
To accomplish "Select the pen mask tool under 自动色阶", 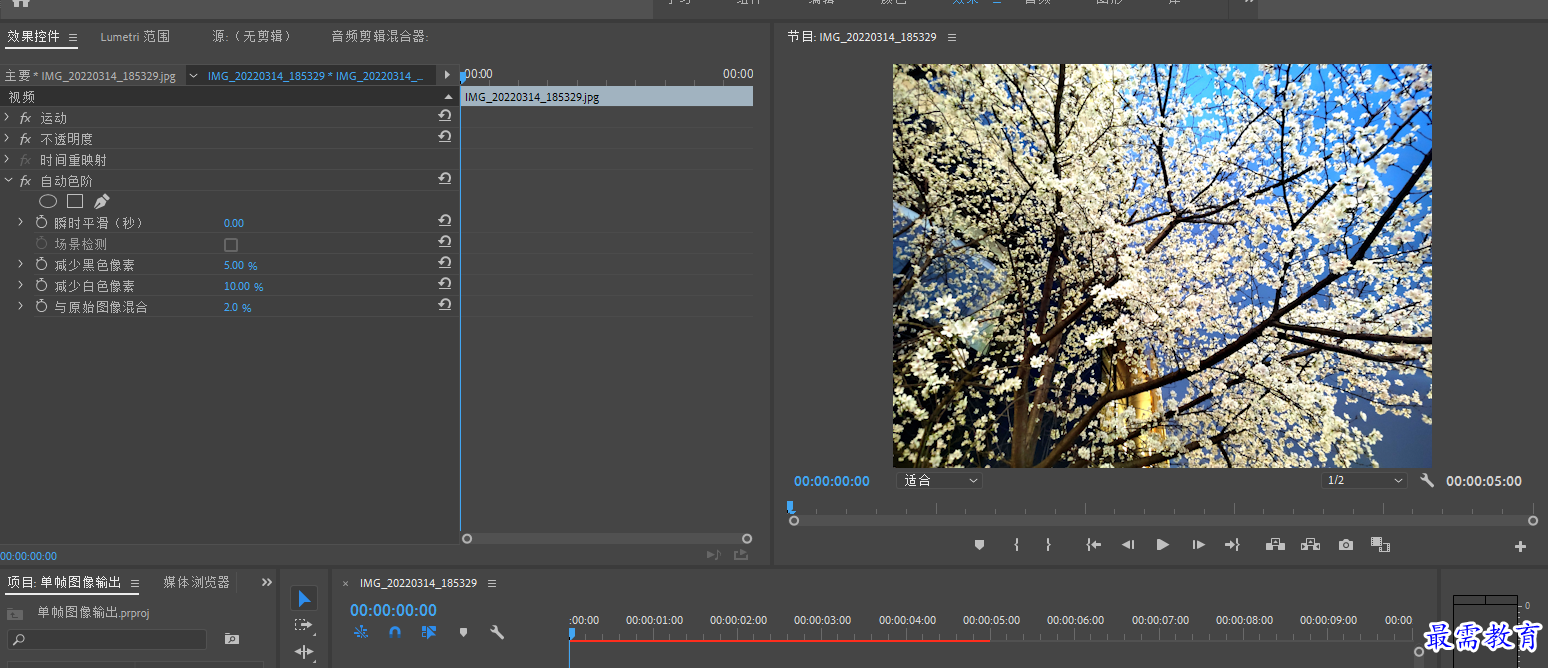I will [x=101, y=201].
